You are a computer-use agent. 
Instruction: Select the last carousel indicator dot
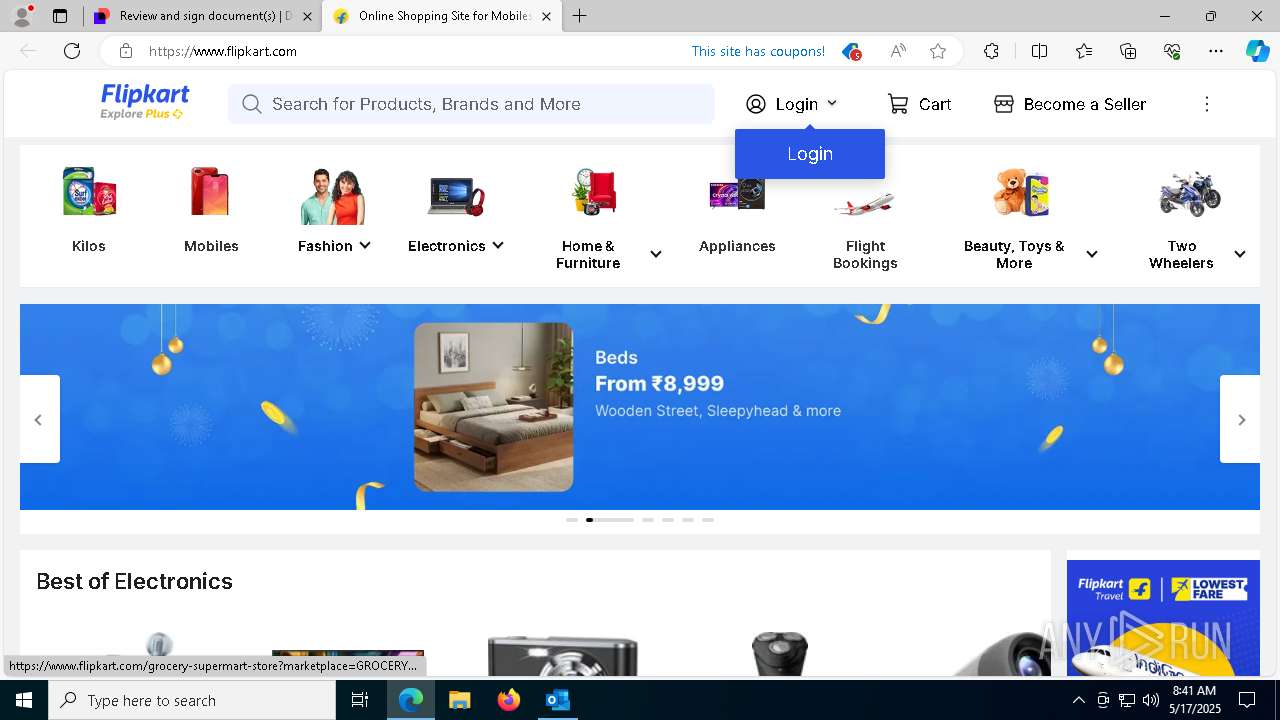pos(708,520)
